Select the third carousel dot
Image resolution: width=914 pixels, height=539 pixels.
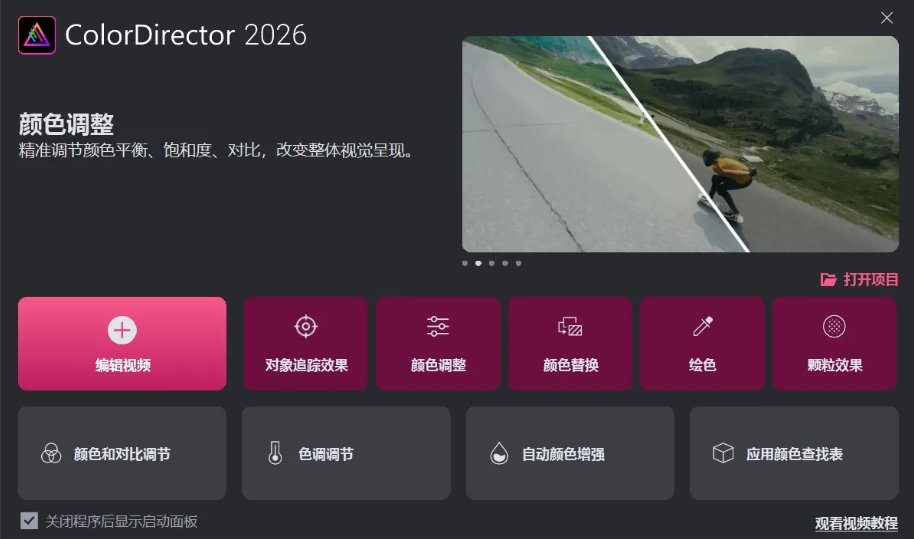pyautogui.click(x=491, y=263)
